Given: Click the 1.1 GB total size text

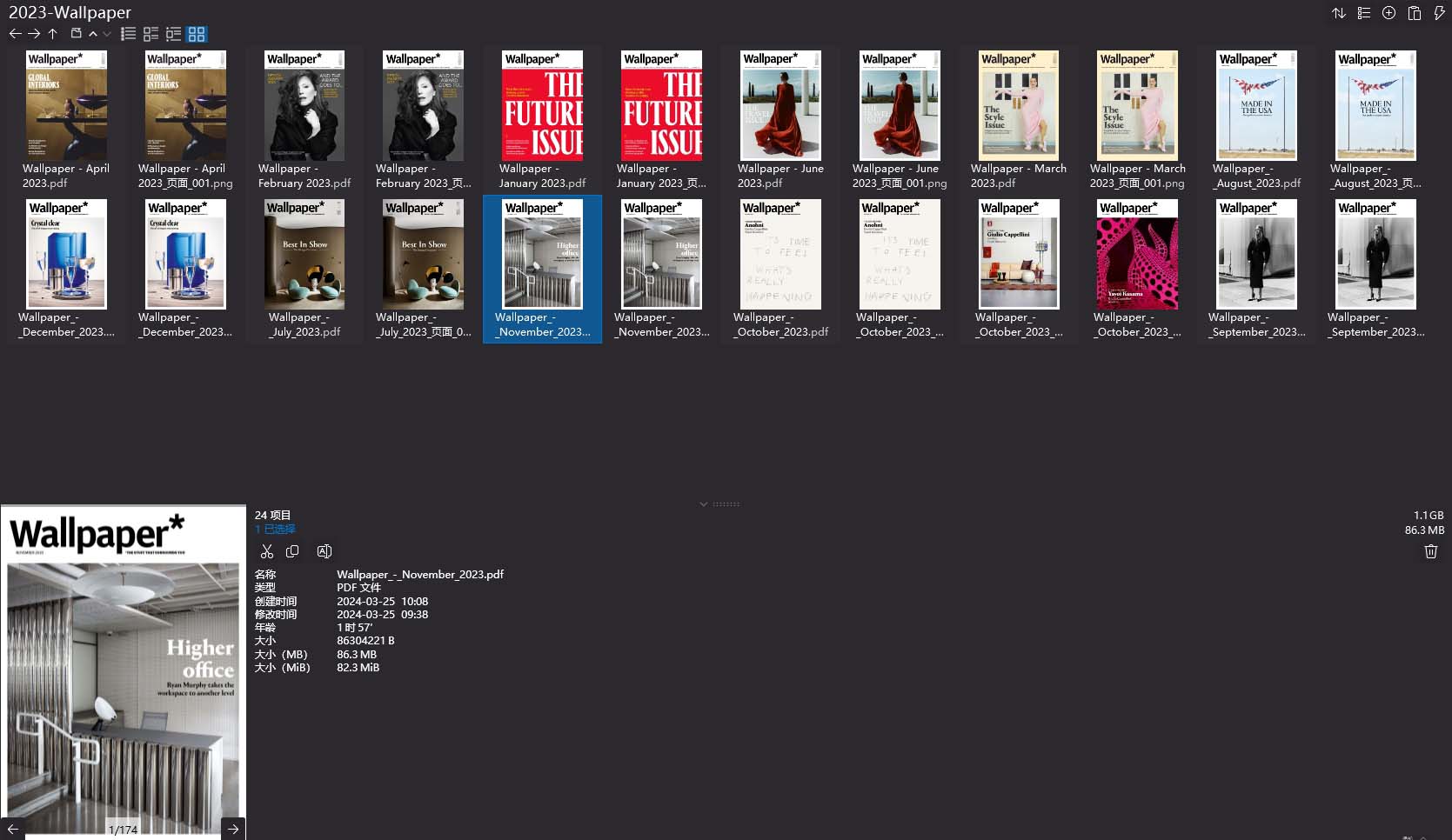Looking at the screenshot, I should click(x=1429, y=516).
